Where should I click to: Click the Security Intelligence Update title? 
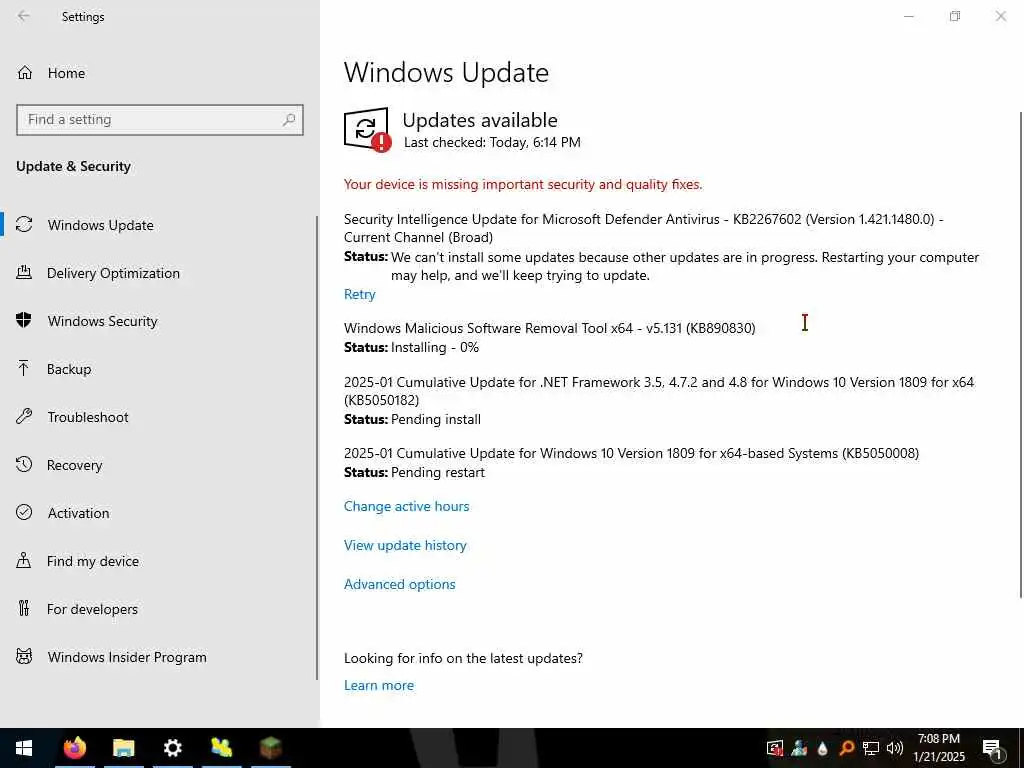click(x=644, y=228)
